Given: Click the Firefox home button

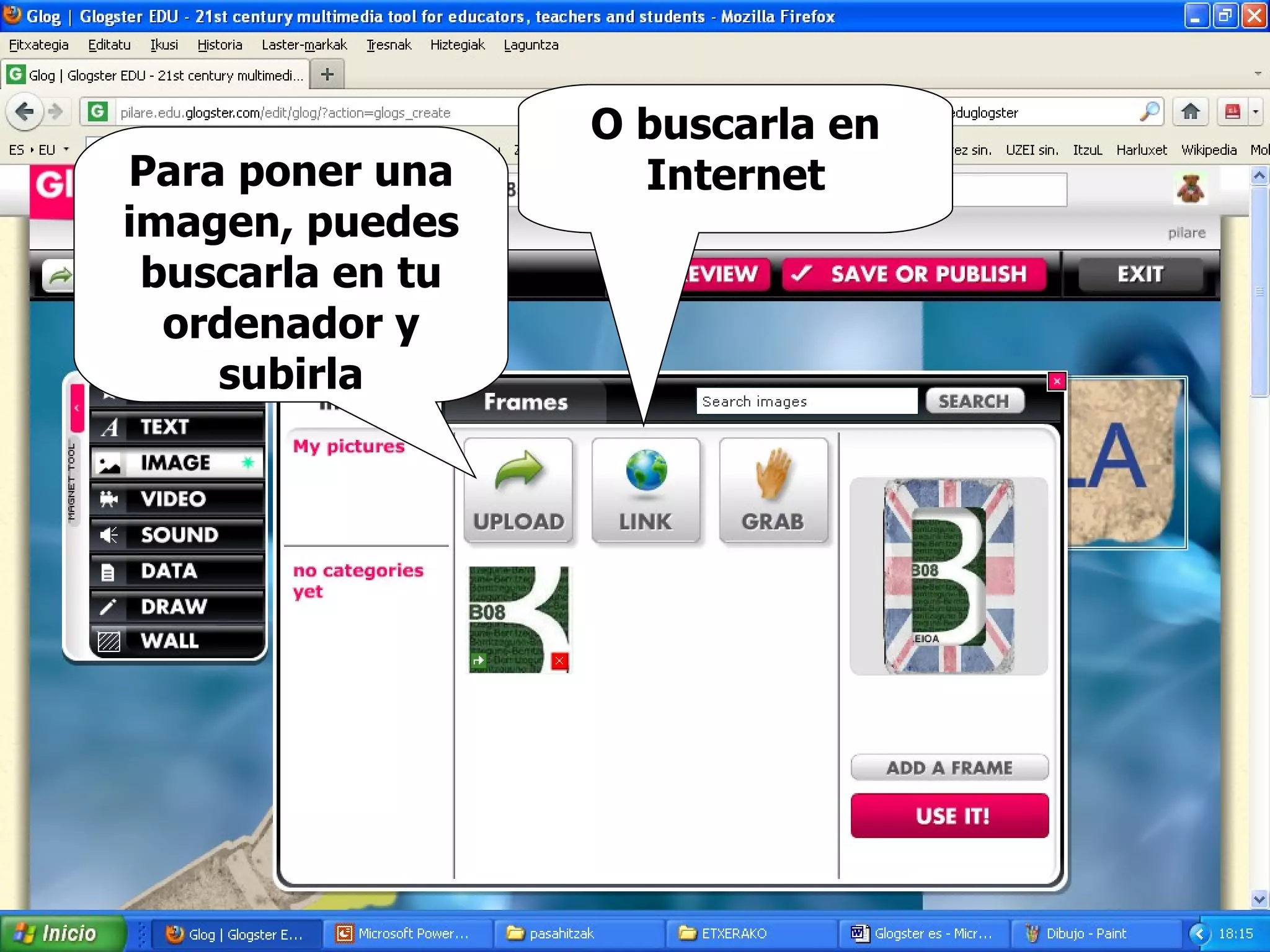Looking at the screenshot, I should point(1190,112).
